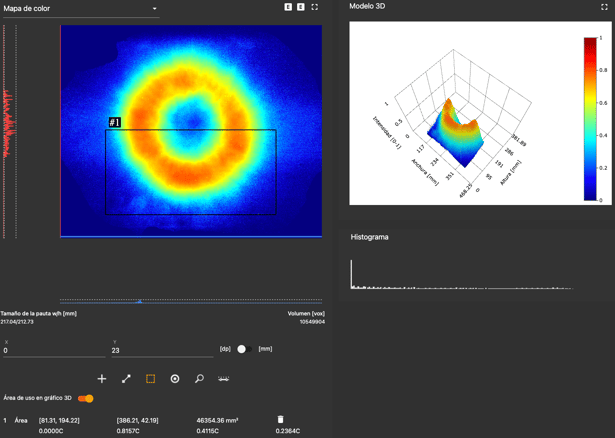The height and width of the screenshot is (438, 615).
Task: Delete Área measurement row 1
Action: point(280,420)
